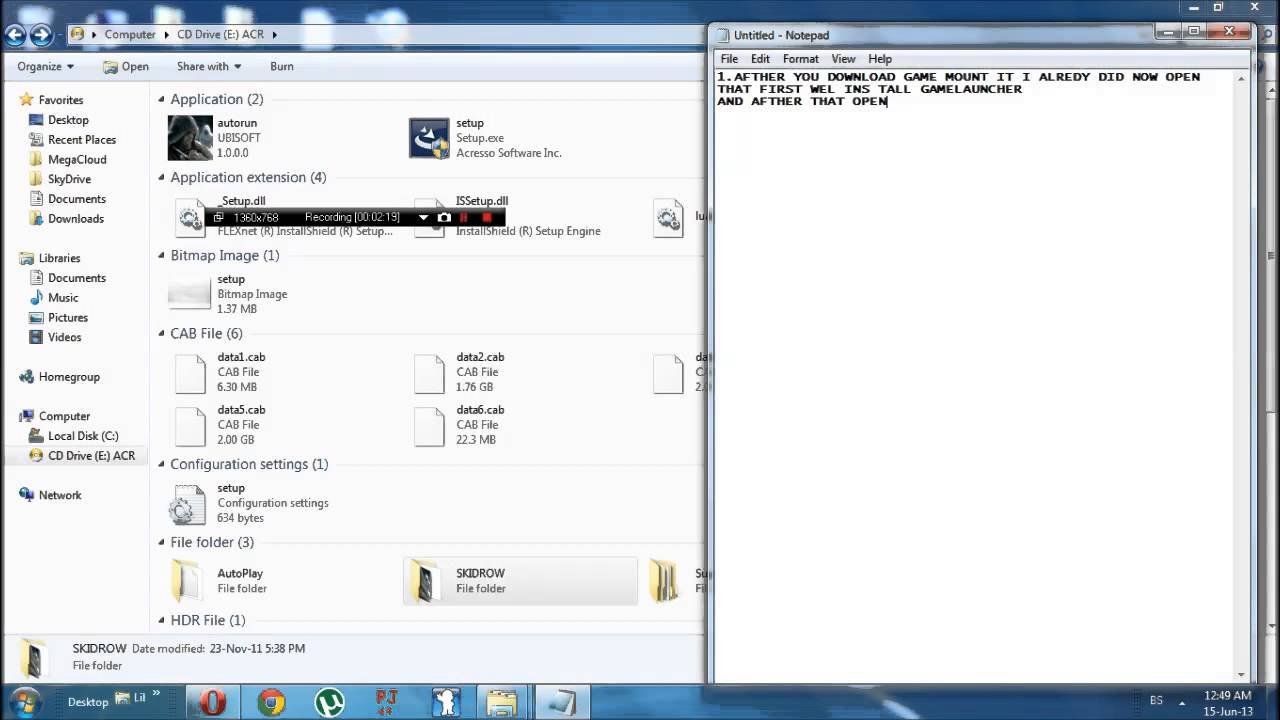Switch to Windows Explorer taskbar button
The height and width of the screenshot is (720, 1280).
click(x=502, y=702)
